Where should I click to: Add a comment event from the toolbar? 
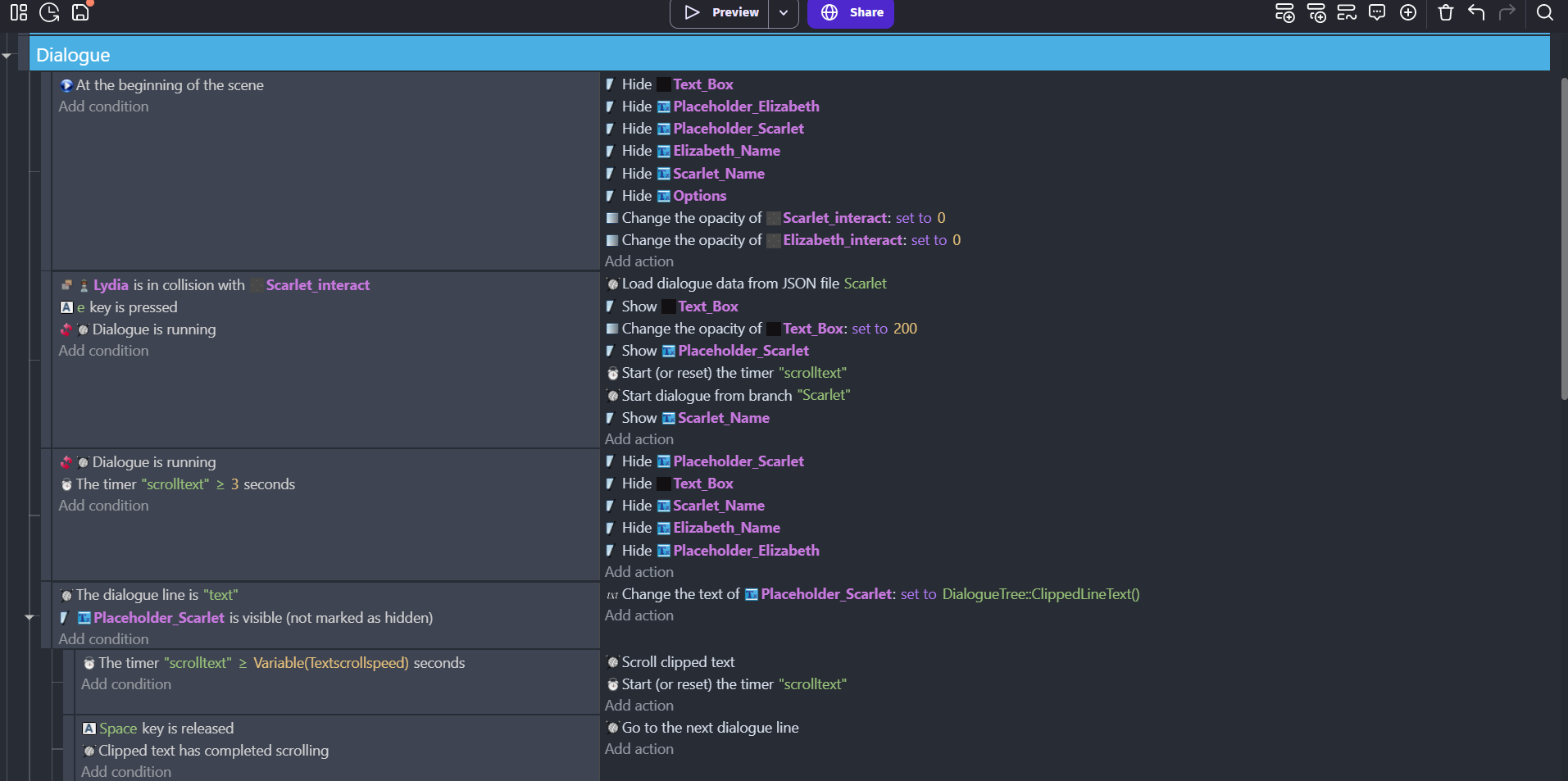1377,12
